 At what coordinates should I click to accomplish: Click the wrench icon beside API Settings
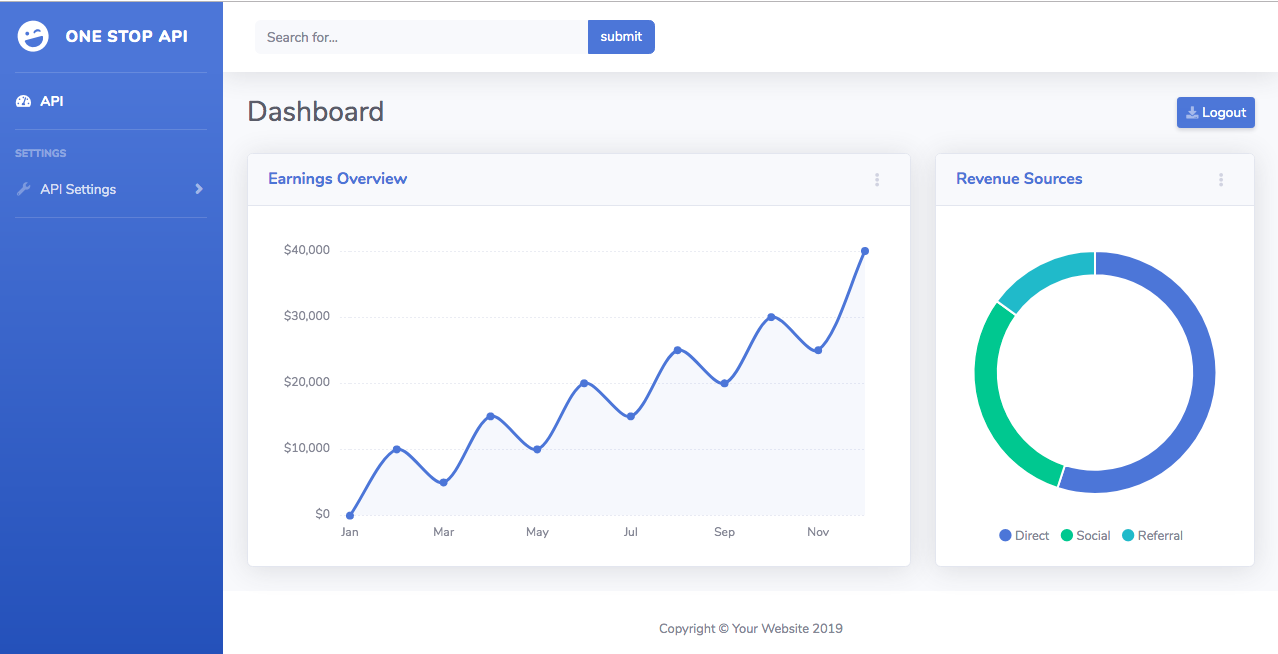pos(24,189)
